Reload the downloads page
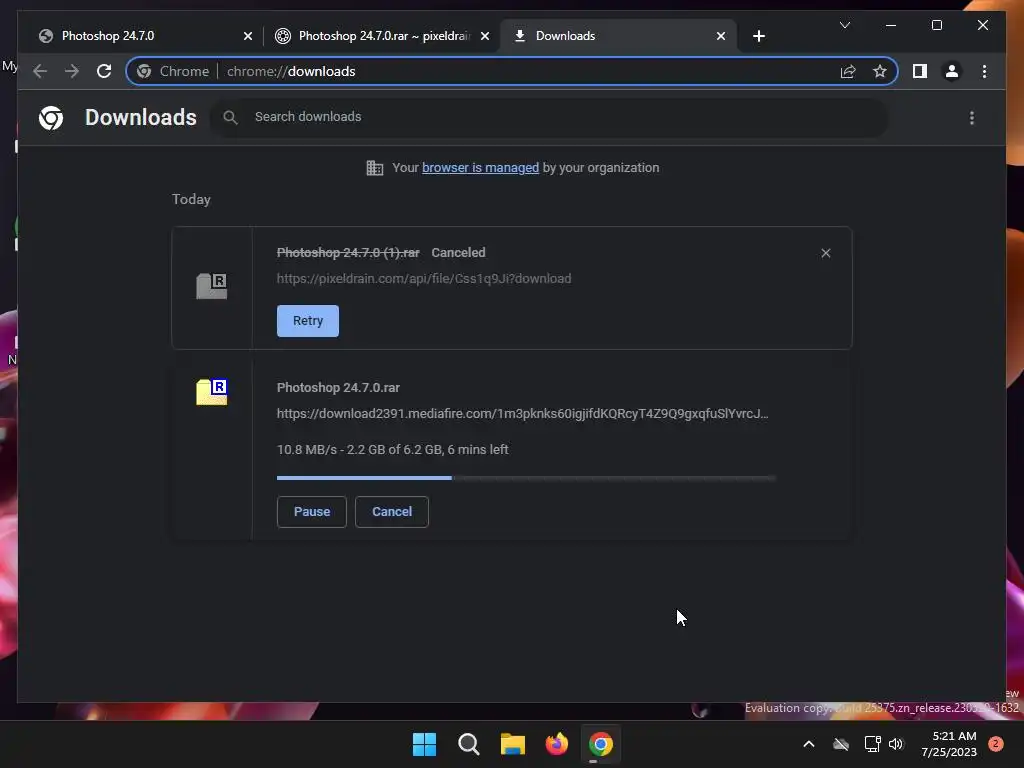Image resolution: width=1024 pixels, height=768 pixels. coord(104,71)
